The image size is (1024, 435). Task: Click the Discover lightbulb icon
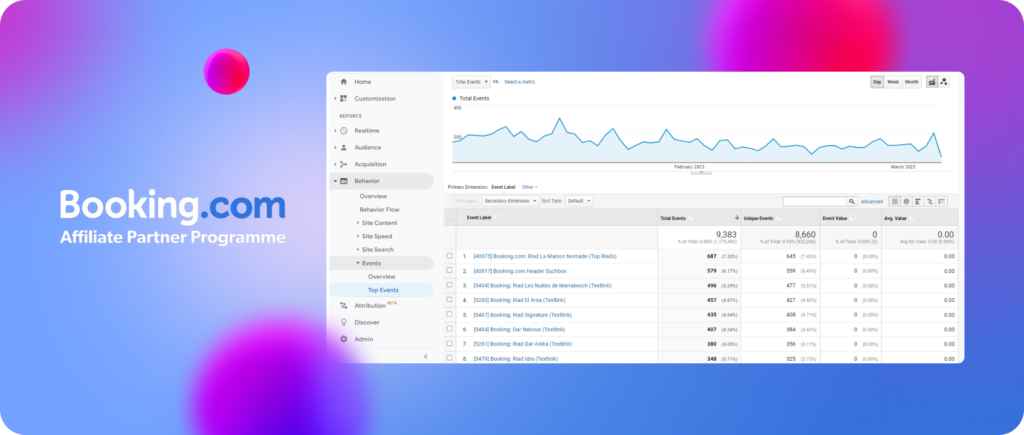click(343, 322)
